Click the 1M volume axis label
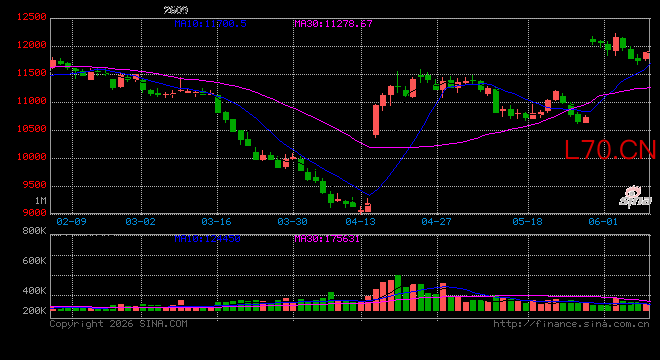The image size is (660, 360). point(40,201)
